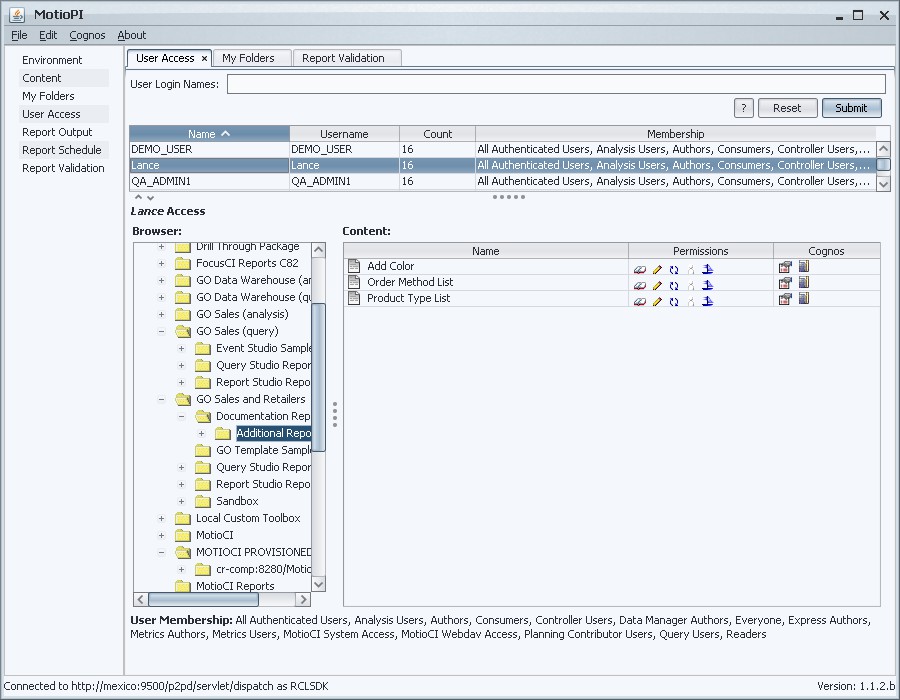Open Environment in the left sidebar

click(52, 60)
